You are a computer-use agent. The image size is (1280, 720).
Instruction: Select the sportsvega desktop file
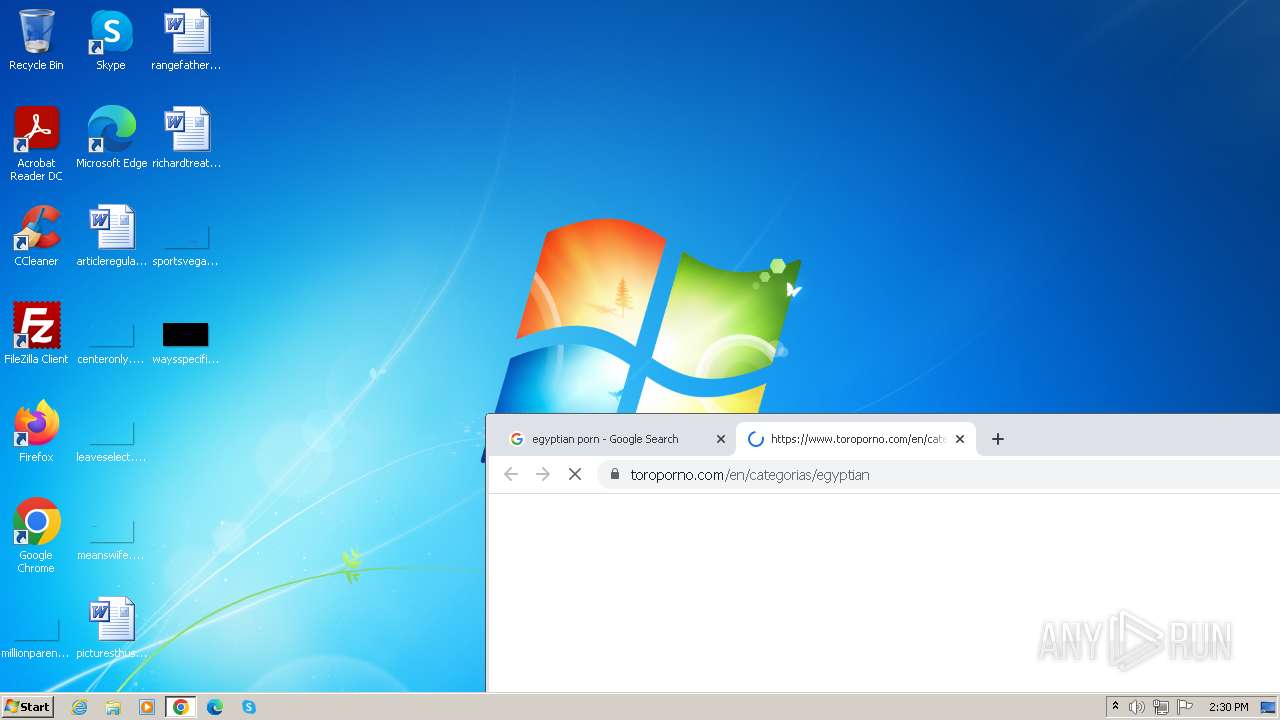tap(186, 244)
